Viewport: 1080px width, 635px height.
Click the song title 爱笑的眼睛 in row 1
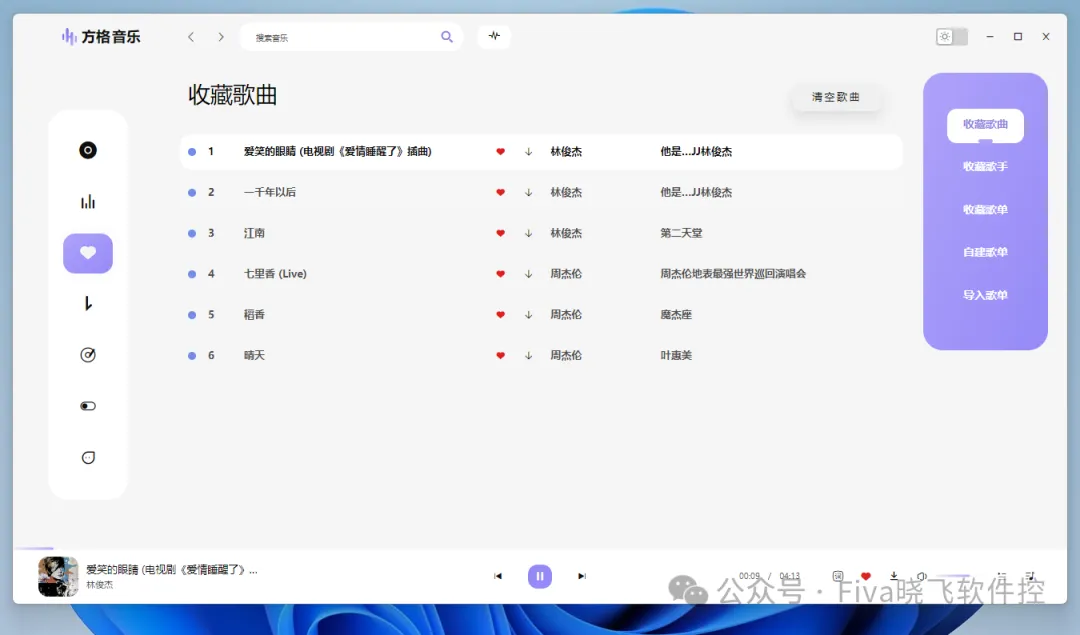pyautogui.click(x=338, y=152)
